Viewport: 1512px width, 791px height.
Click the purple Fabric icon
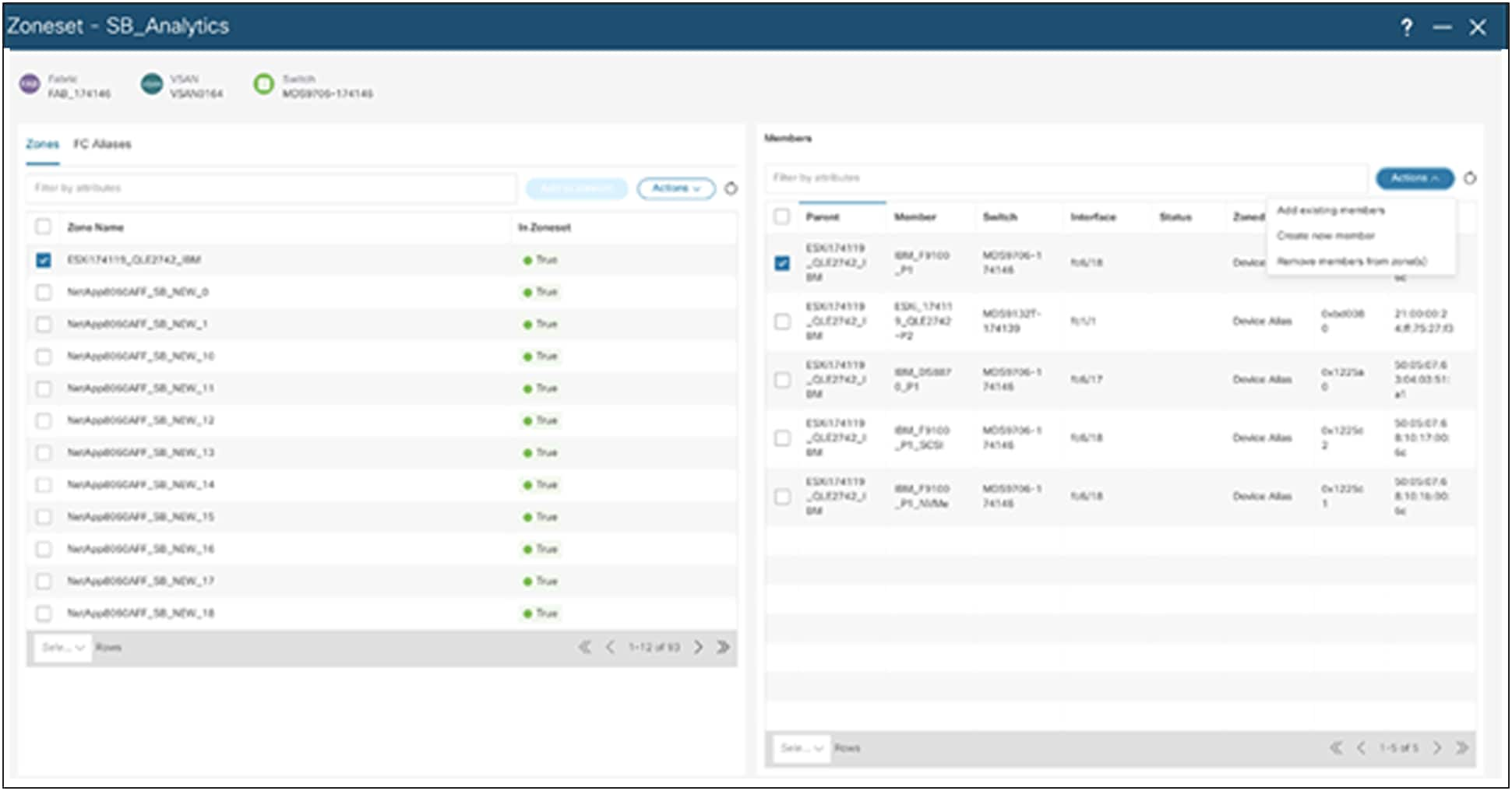[x=30, y=84]
